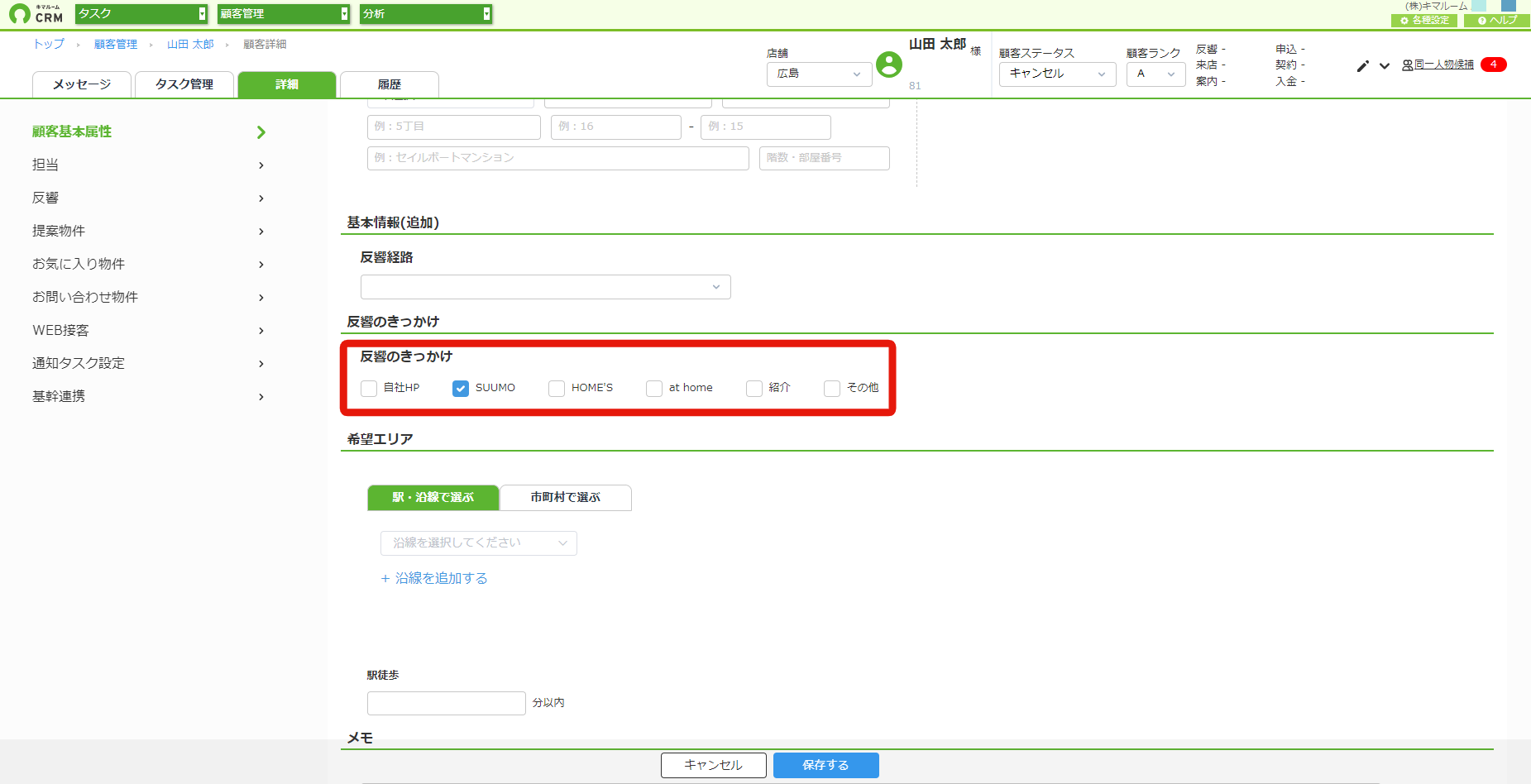Open 顧客ランク dropdown showing A
The height and width of the screenshot is (784, 1531).
pos(1155,74)
